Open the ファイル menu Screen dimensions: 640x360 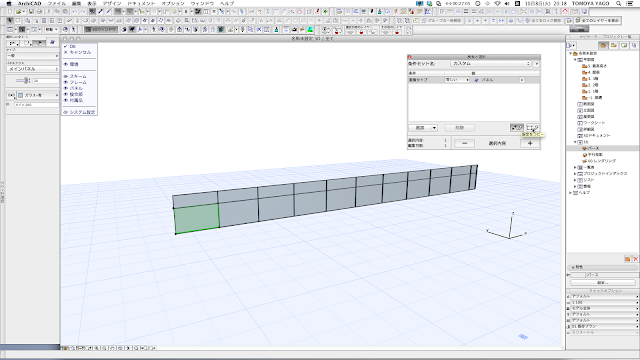coord(57,3)
